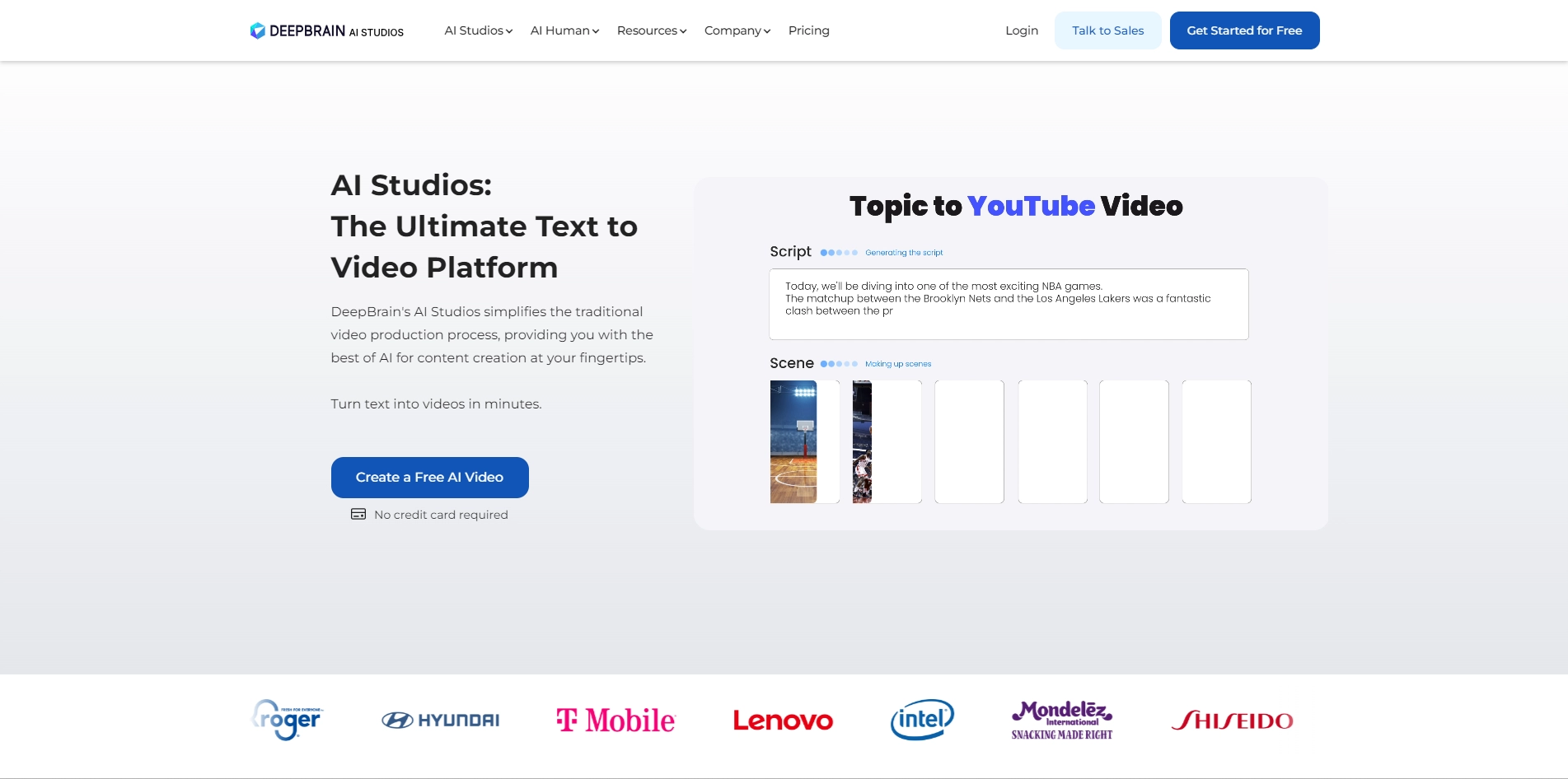The image size is (1568, 779).
Task: Expand the AI Human dropdown menu
Action: [564, 30]
